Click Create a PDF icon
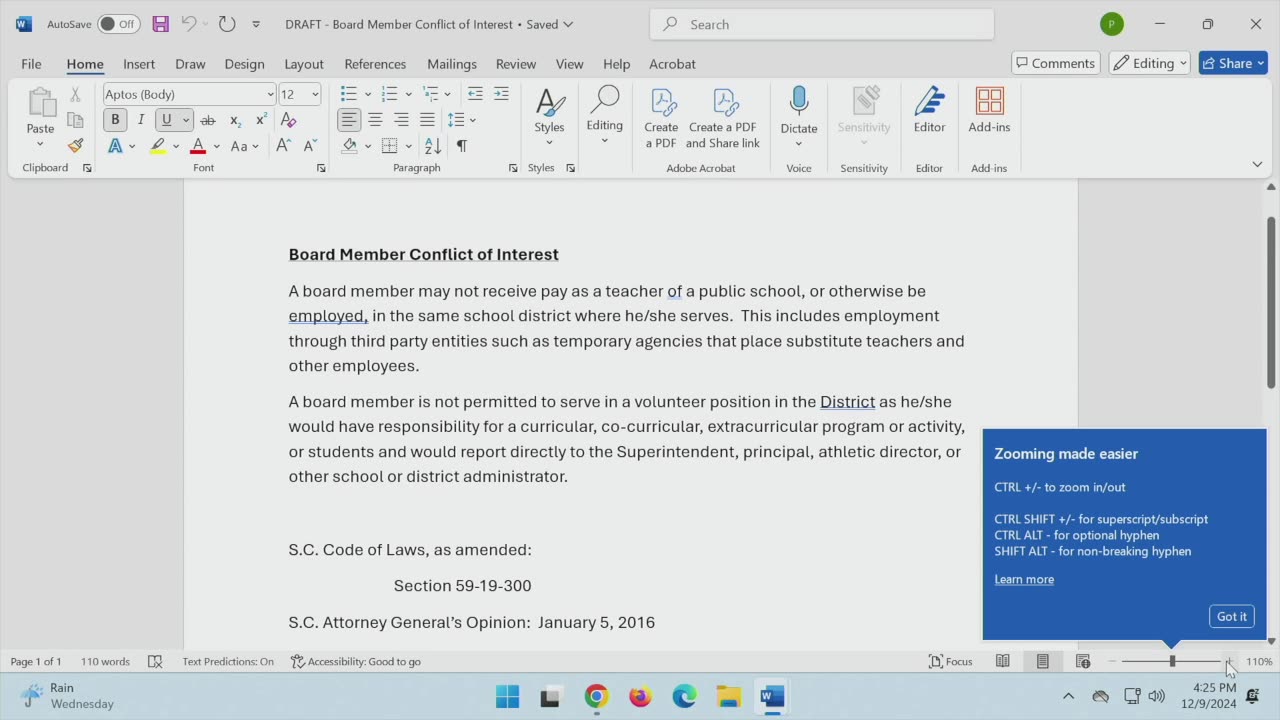 pos(661,118)
